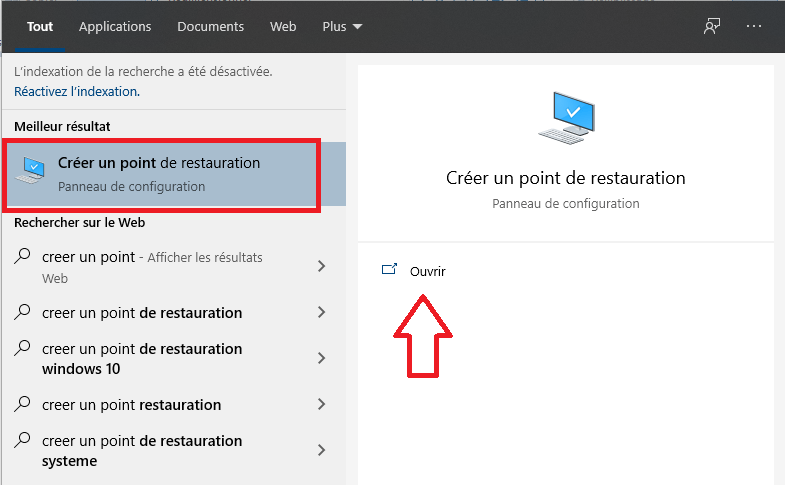Select the Documents tab
Image resolution: width=785 pixels, height=485 pixels.
210,27
